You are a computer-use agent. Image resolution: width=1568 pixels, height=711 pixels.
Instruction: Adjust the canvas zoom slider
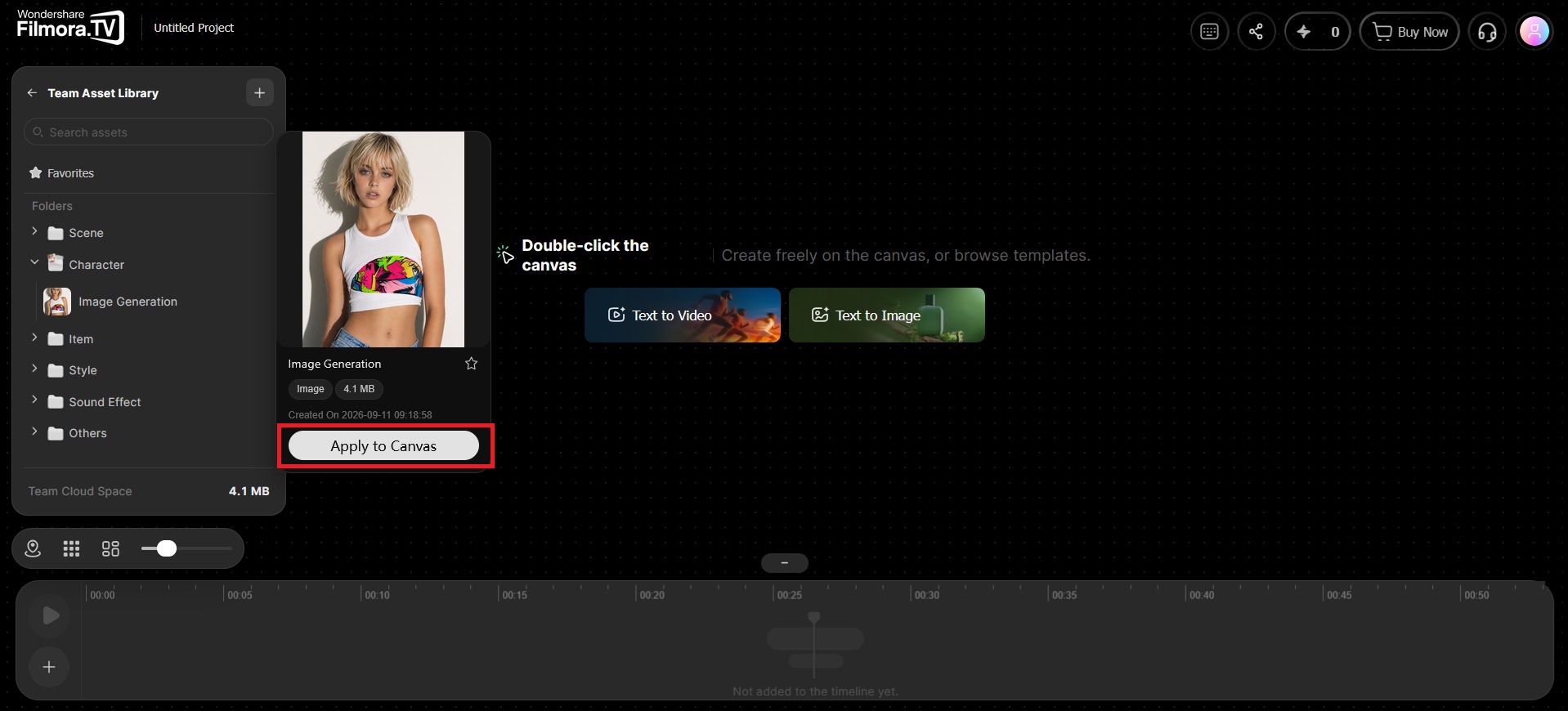pos(166,548)
